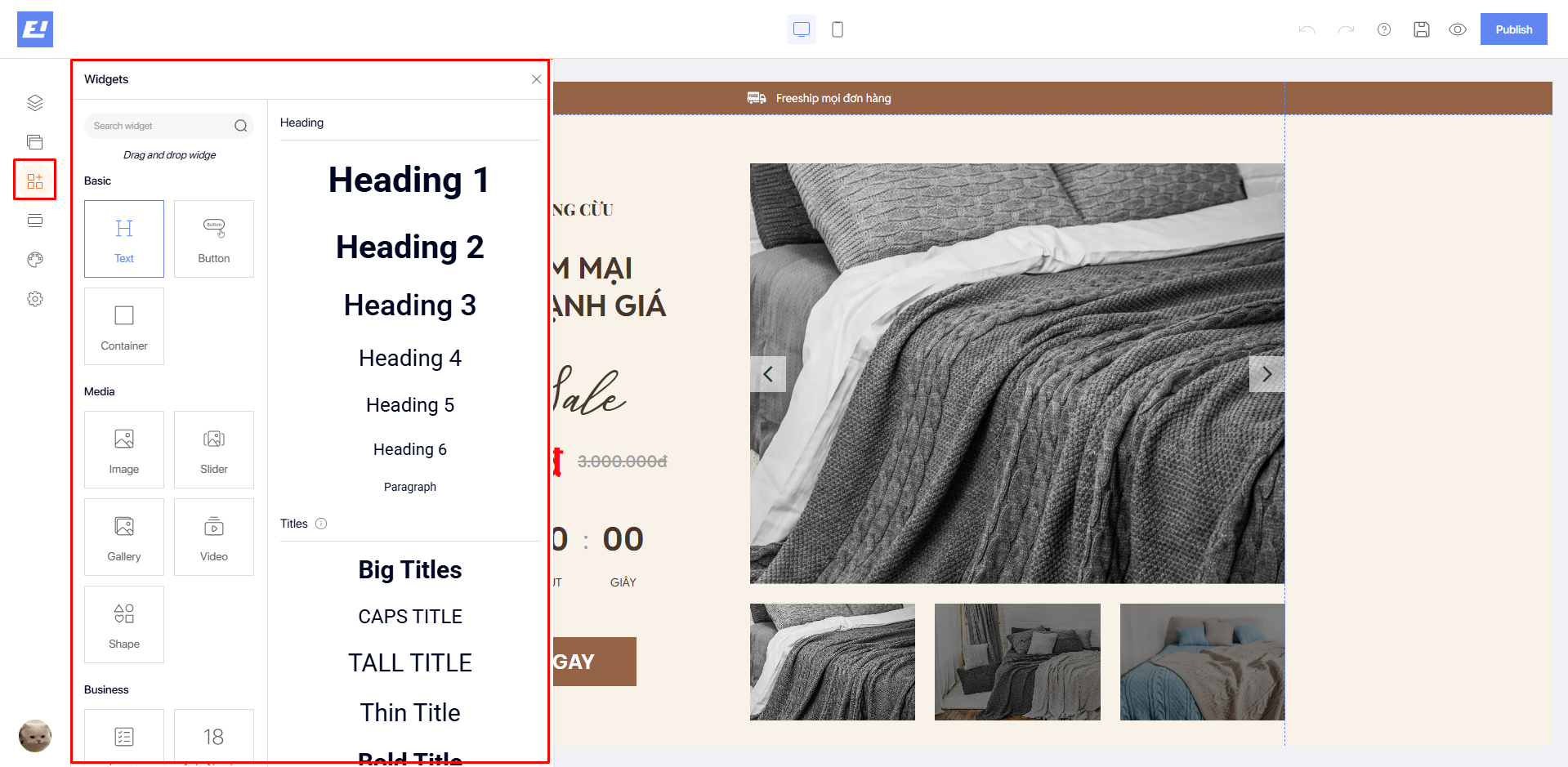Click the Publish button
This screenshot has width=1568, height=767.
pos(1513,29)
